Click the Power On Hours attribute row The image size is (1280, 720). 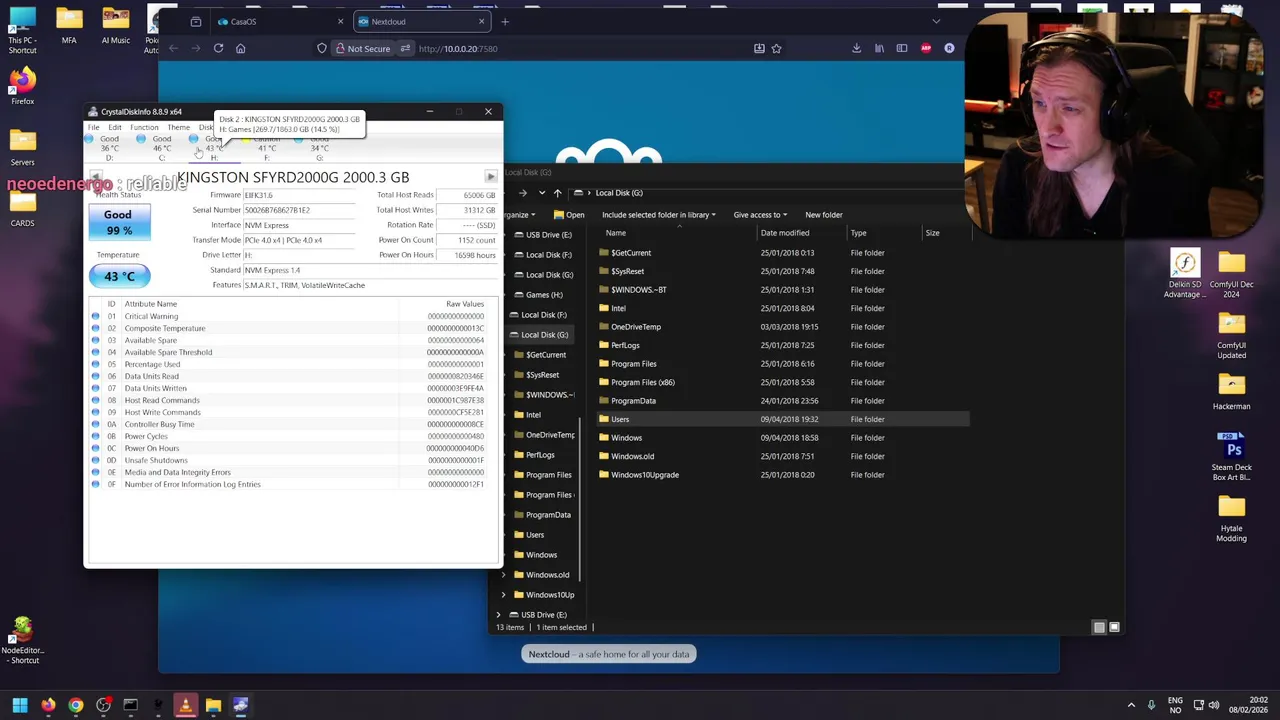[x=288, y=448]
